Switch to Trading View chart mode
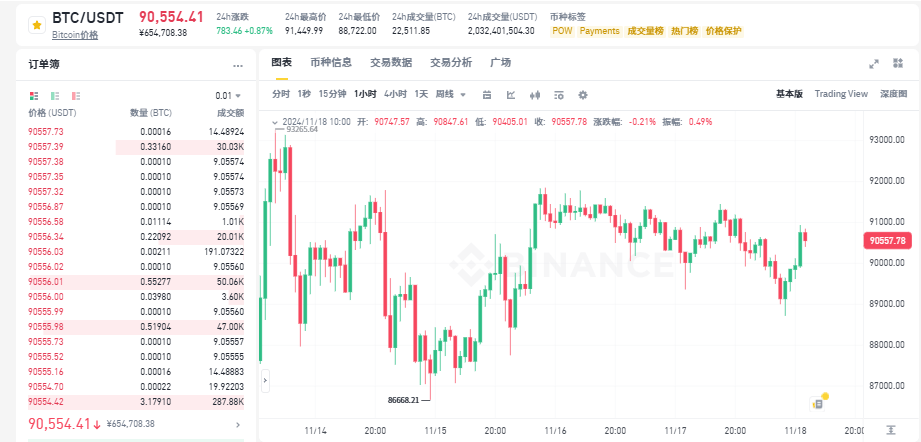Screen dimensions: 921x442 841,94
